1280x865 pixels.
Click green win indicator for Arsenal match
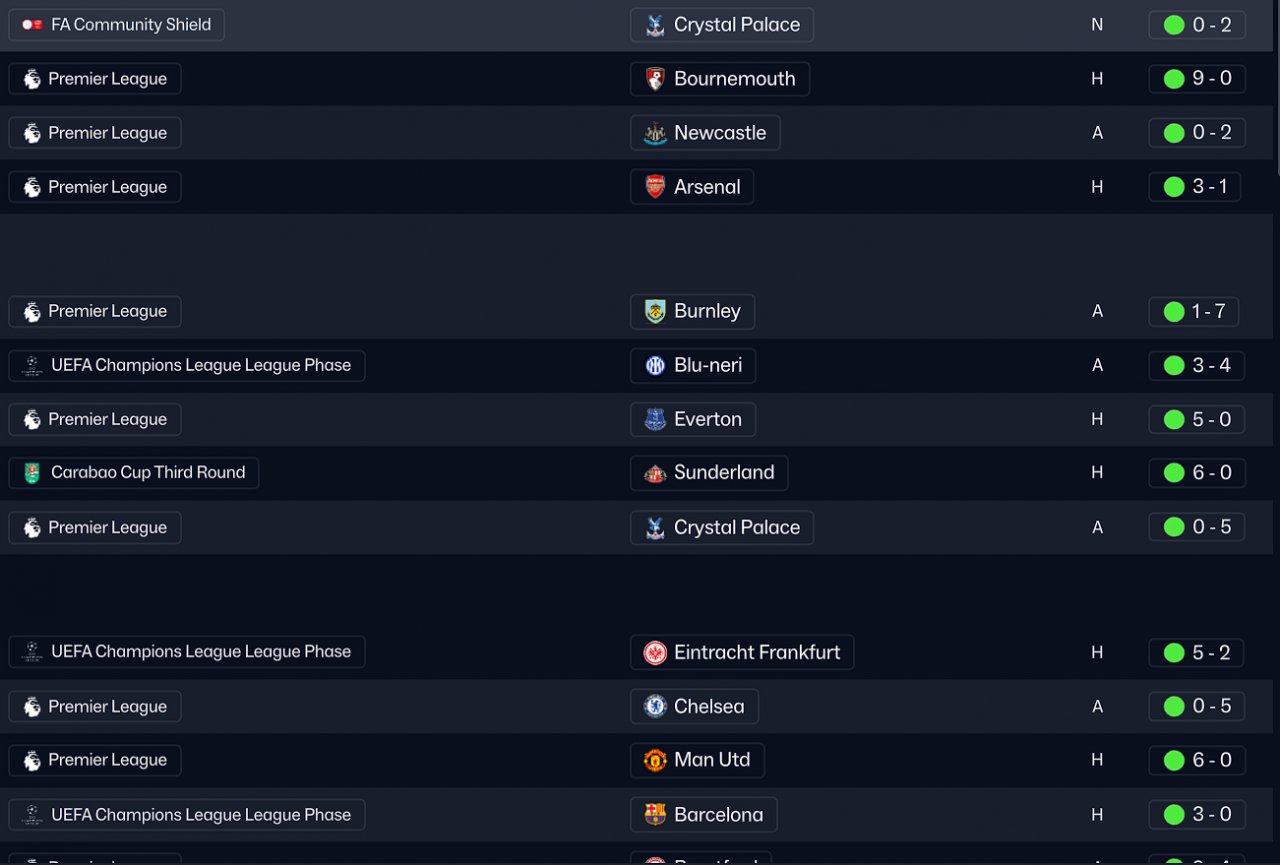click(x=1174, y=187)
